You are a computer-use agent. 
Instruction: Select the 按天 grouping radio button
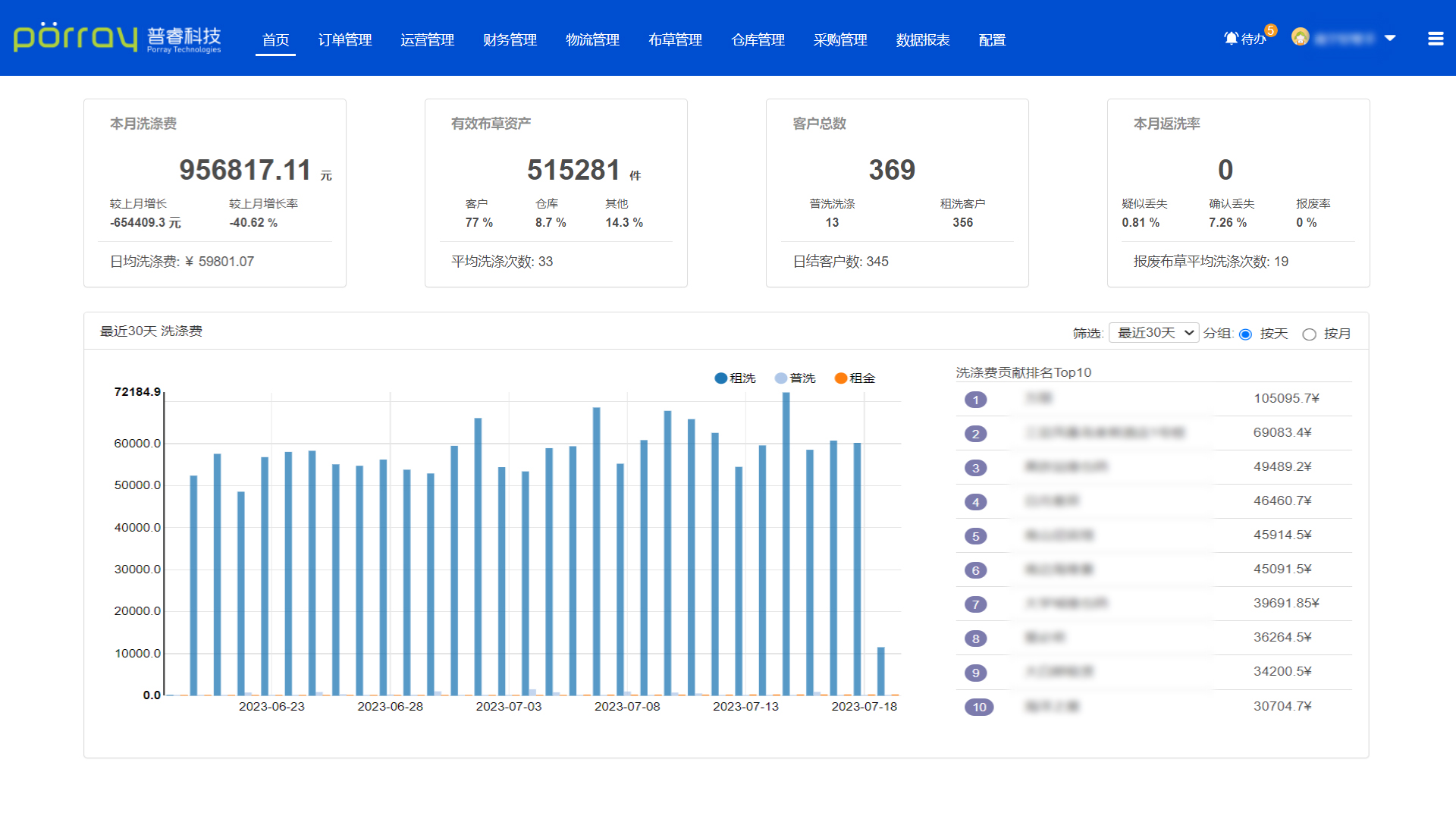[x=1245, y=334]
